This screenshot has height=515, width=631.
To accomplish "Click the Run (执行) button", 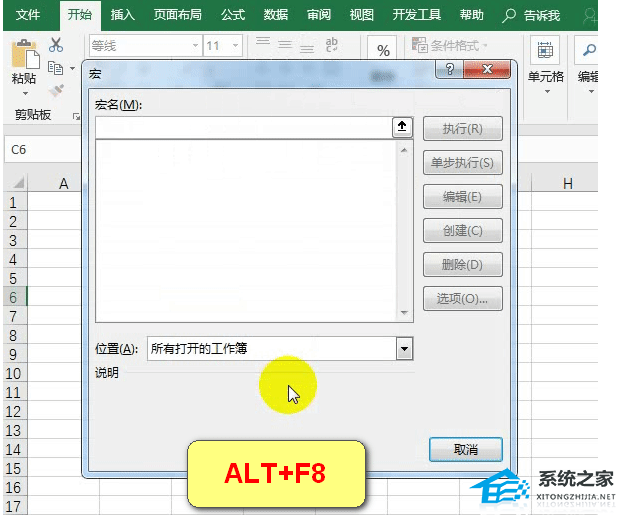I will tap(463, 129).
